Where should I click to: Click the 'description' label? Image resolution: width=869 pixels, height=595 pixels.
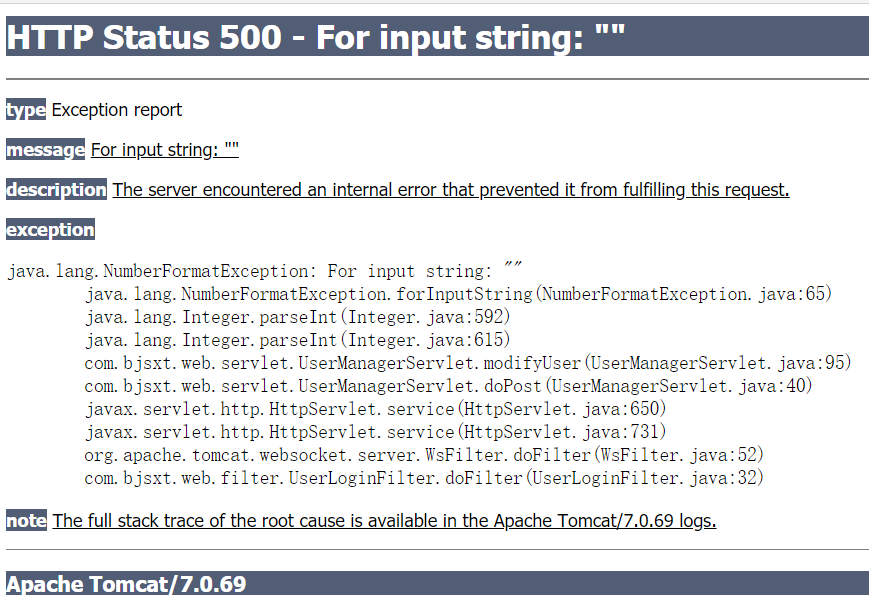click(x=56, y=189)
